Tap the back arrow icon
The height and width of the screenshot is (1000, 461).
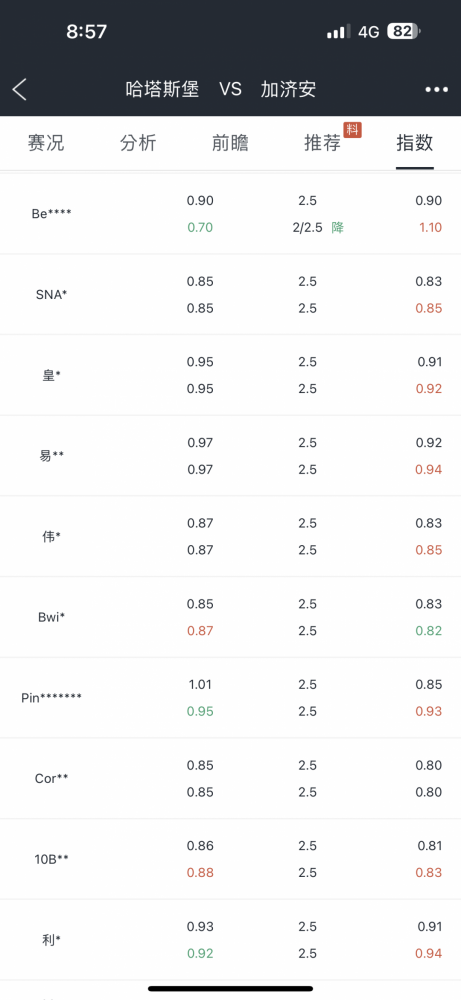pyautogui.click(x=20, y=90)
